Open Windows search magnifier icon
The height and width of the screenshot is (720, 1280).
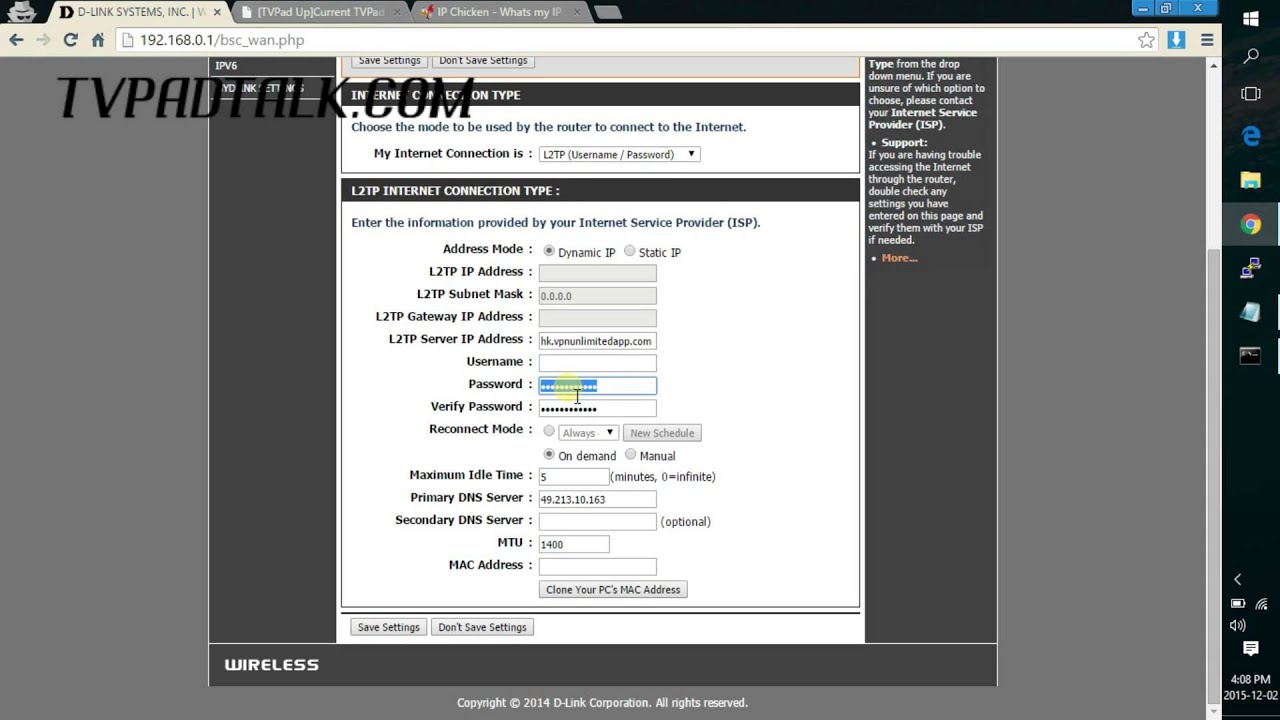point(1251,57)
